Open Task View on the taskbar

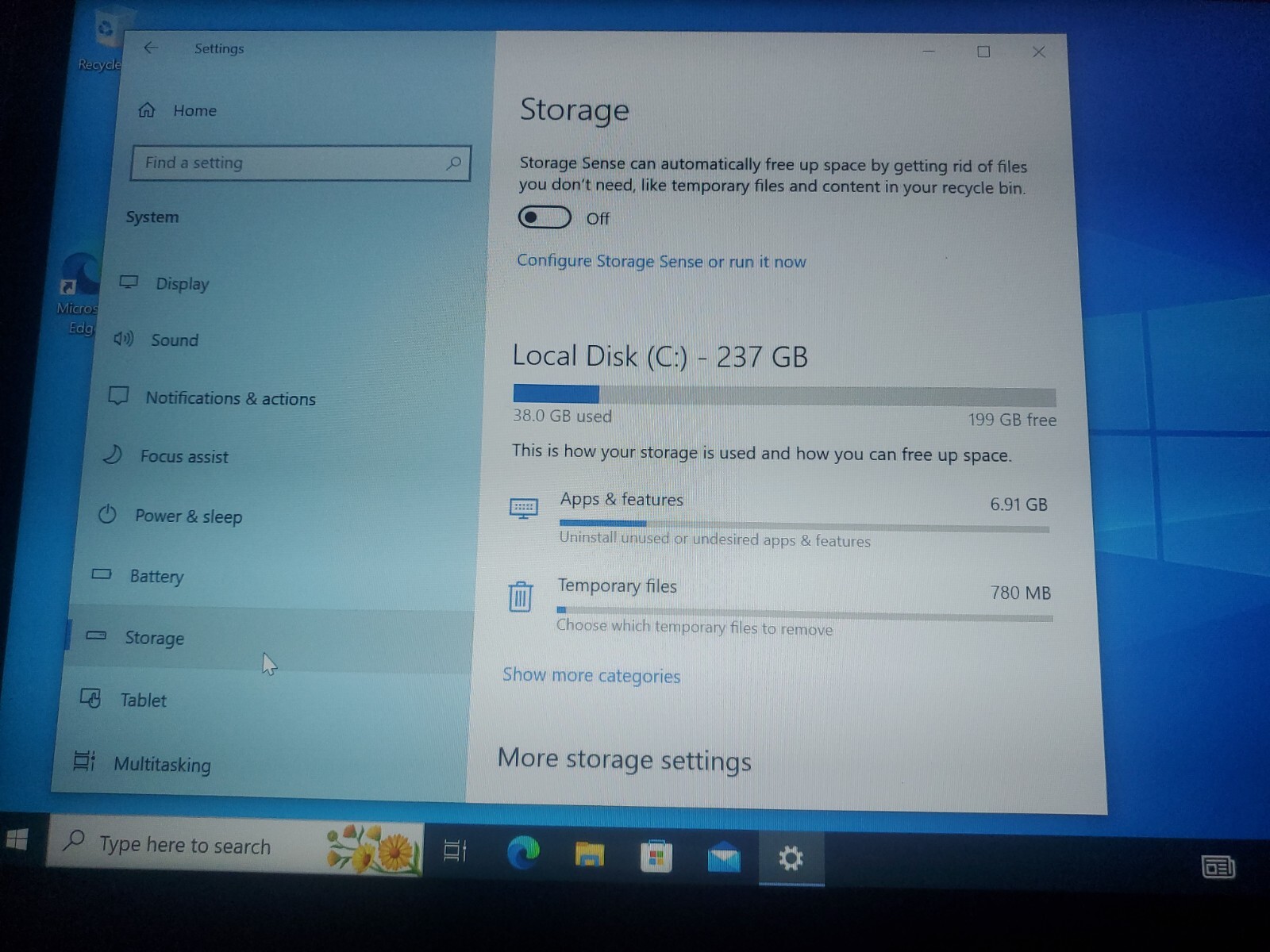pyautogui.click(x=456, y=851)
